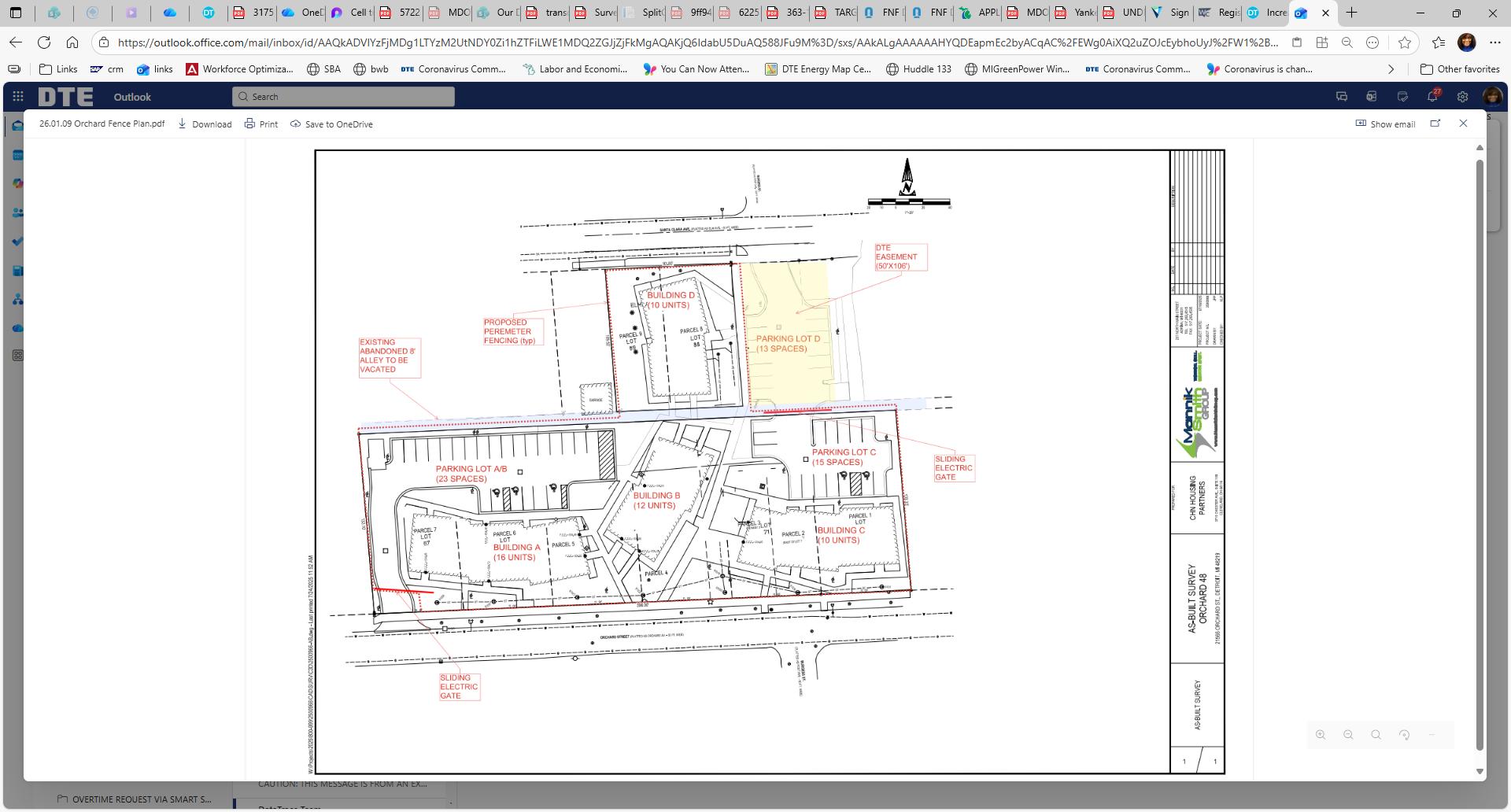This screenshot has height=812, width=1511.
Task: Open the Microsoft app launcher grid
Action: [18, 97]
